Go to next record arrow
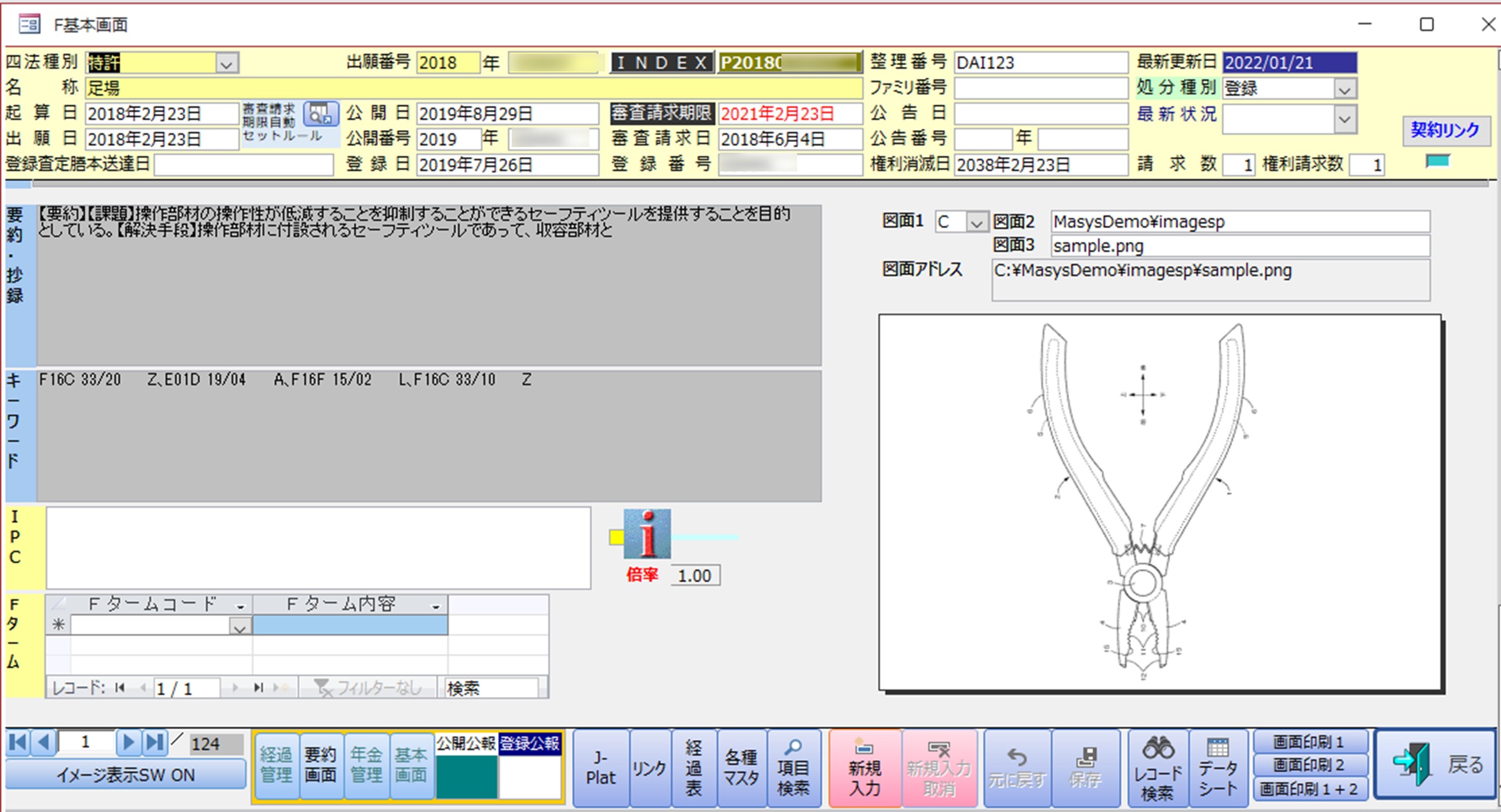Screen dimensions: 1501x812 (x=129, y=743)
